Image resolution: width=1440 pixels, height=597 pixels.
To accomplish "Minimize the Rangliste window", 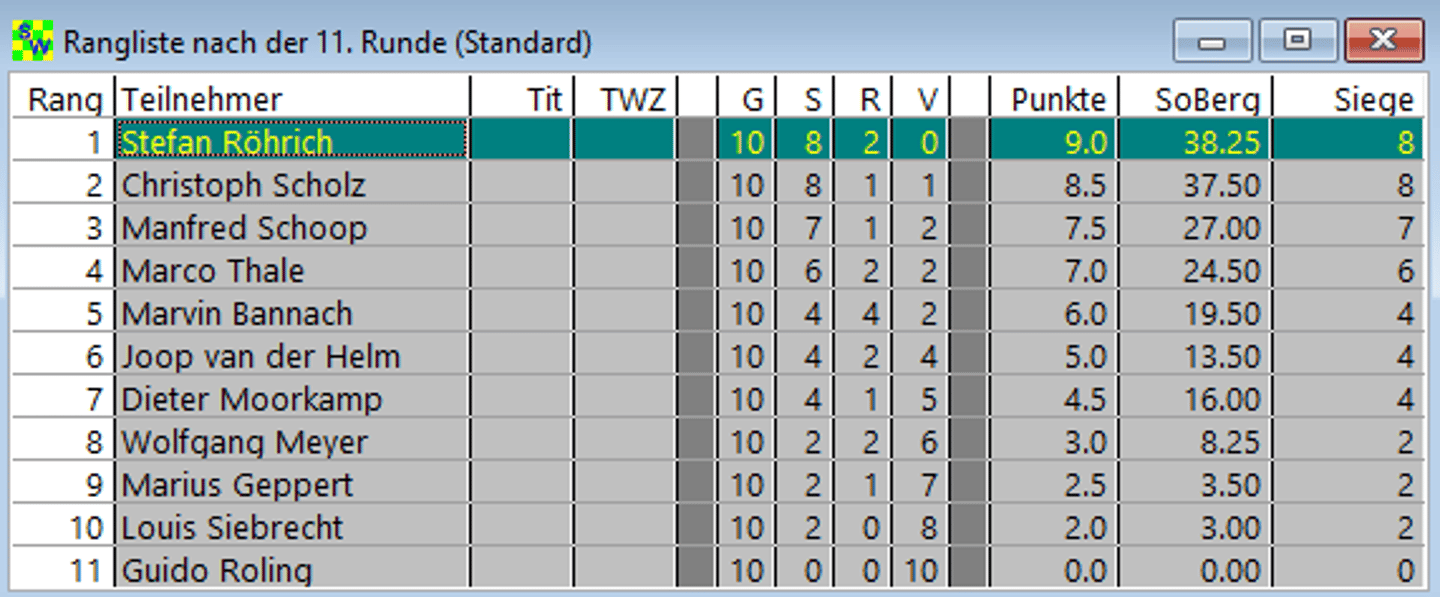I will pyautogui.click(x=1213, y=41).
